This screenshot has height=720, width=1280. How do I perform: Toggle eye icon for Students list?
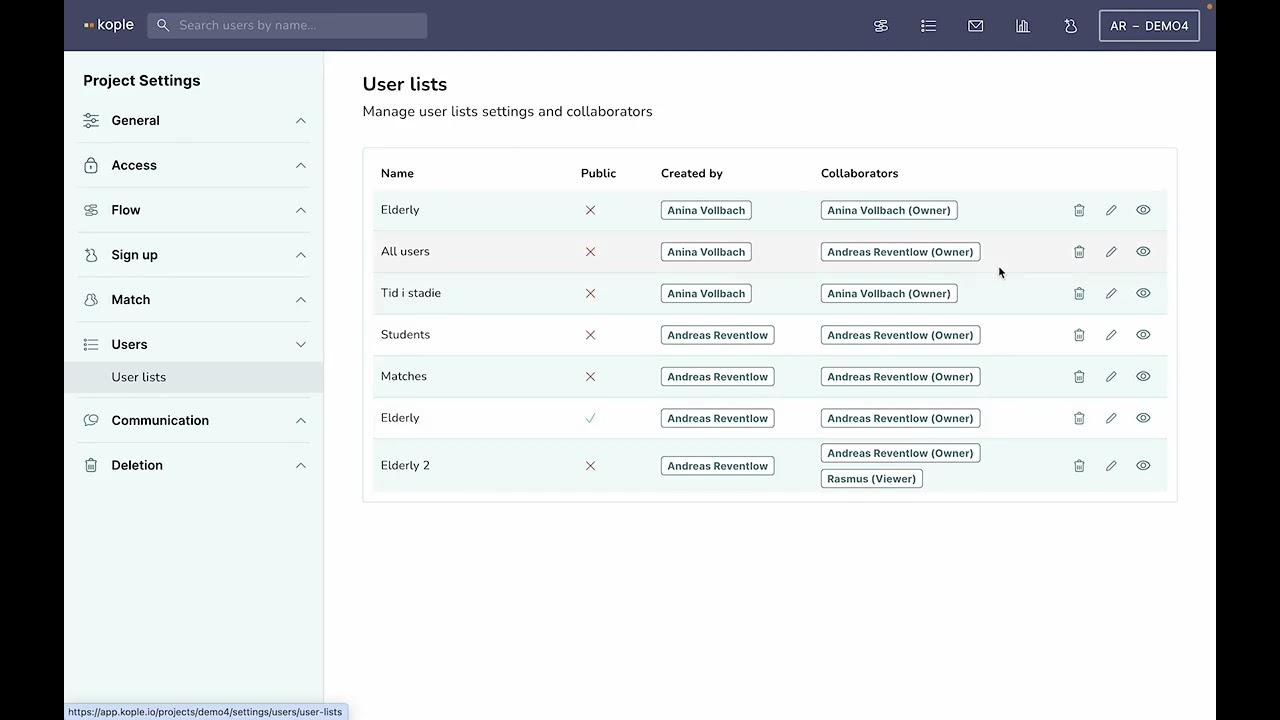coord(1143,335)
